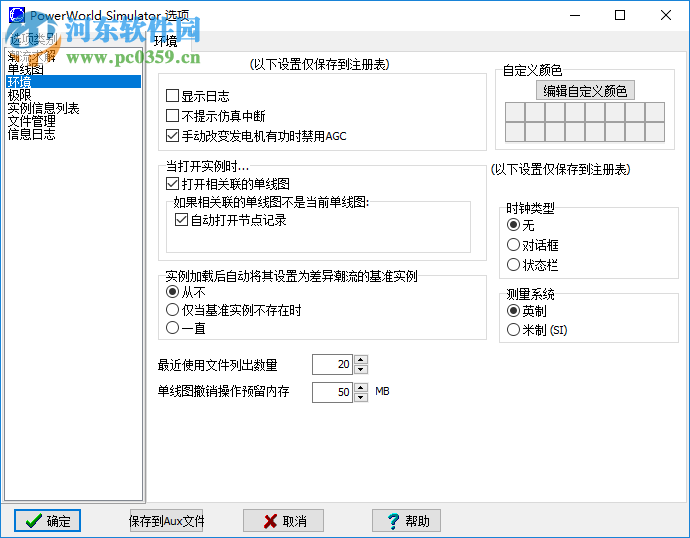Select first custom color swatch in bottom row
The height and width of the screenshot is (538, 690).
[x=515, y=132]
